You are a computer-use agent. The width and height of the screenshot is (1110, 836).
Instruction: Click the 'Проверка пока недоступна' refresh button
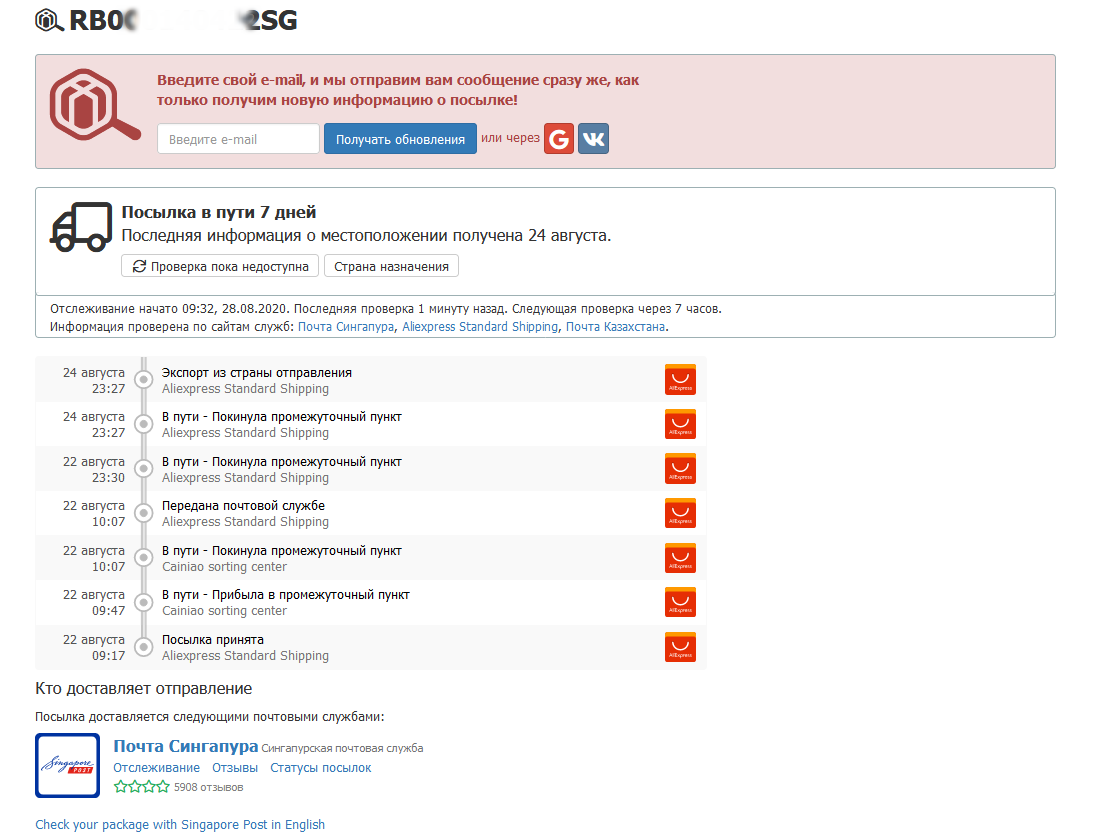coord(220,266)
